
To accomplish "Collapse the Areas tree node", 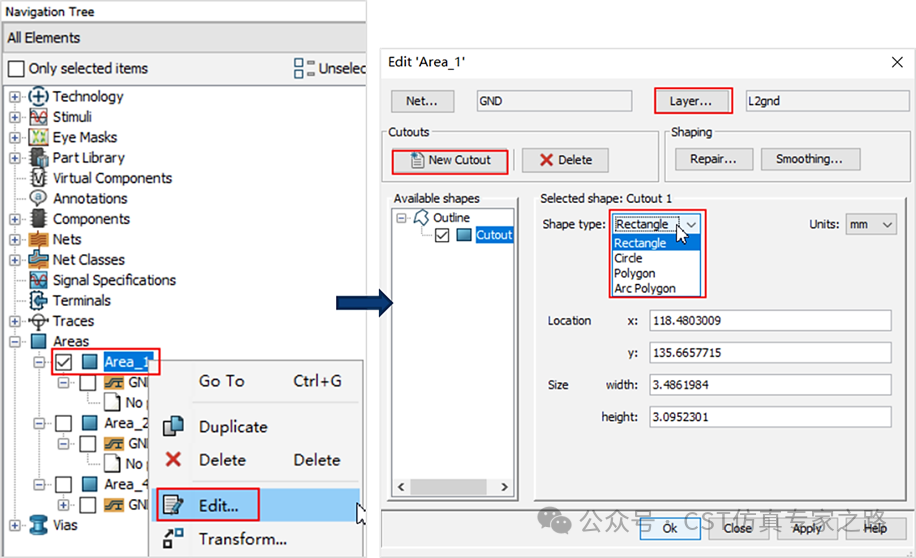I will [x=15, y=342].
